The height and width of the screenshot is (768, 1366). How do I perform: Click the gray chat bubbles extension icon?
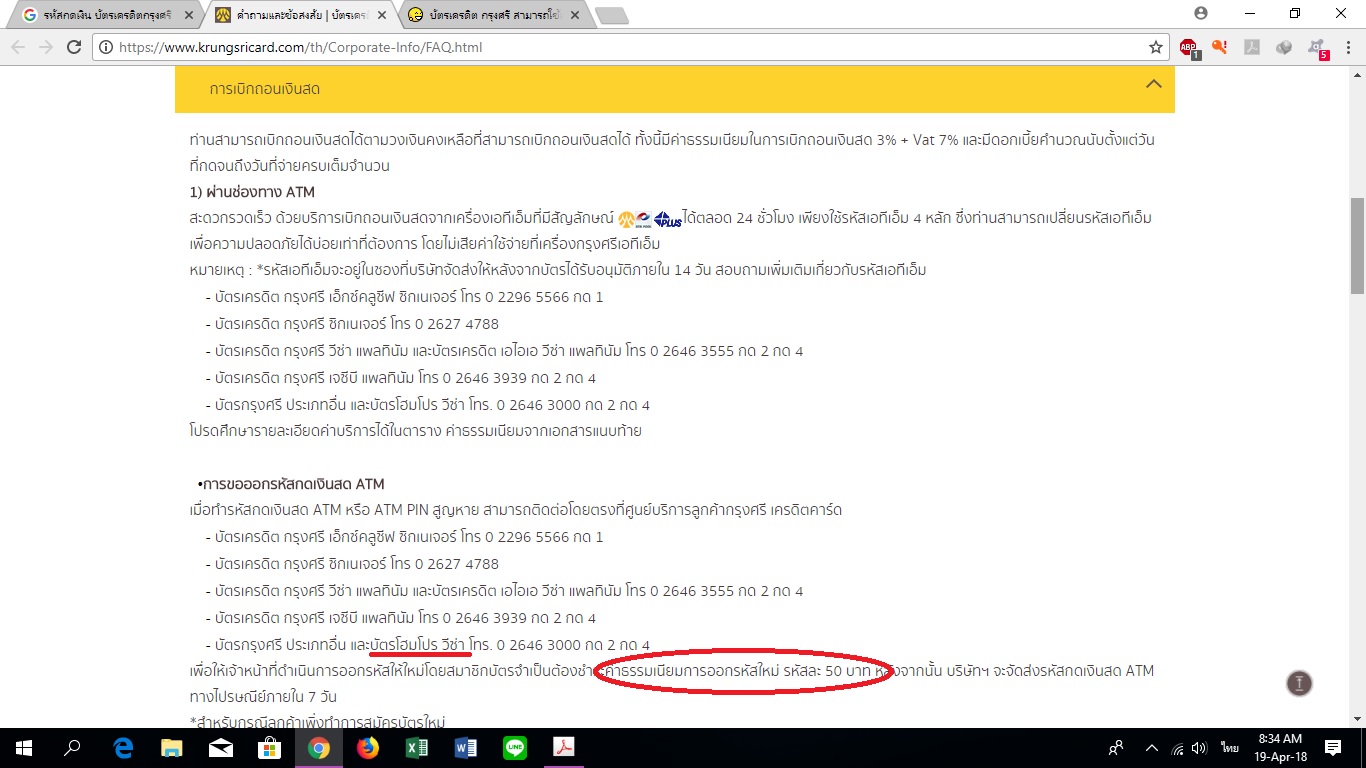click(1285, 47)
